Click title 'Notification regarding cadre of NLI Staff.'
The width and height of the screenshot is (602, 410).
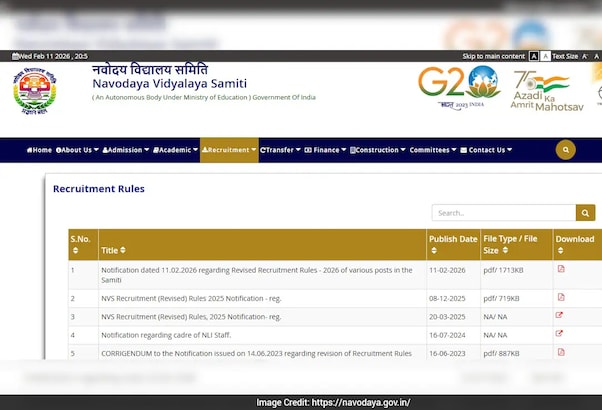(166, 335)
